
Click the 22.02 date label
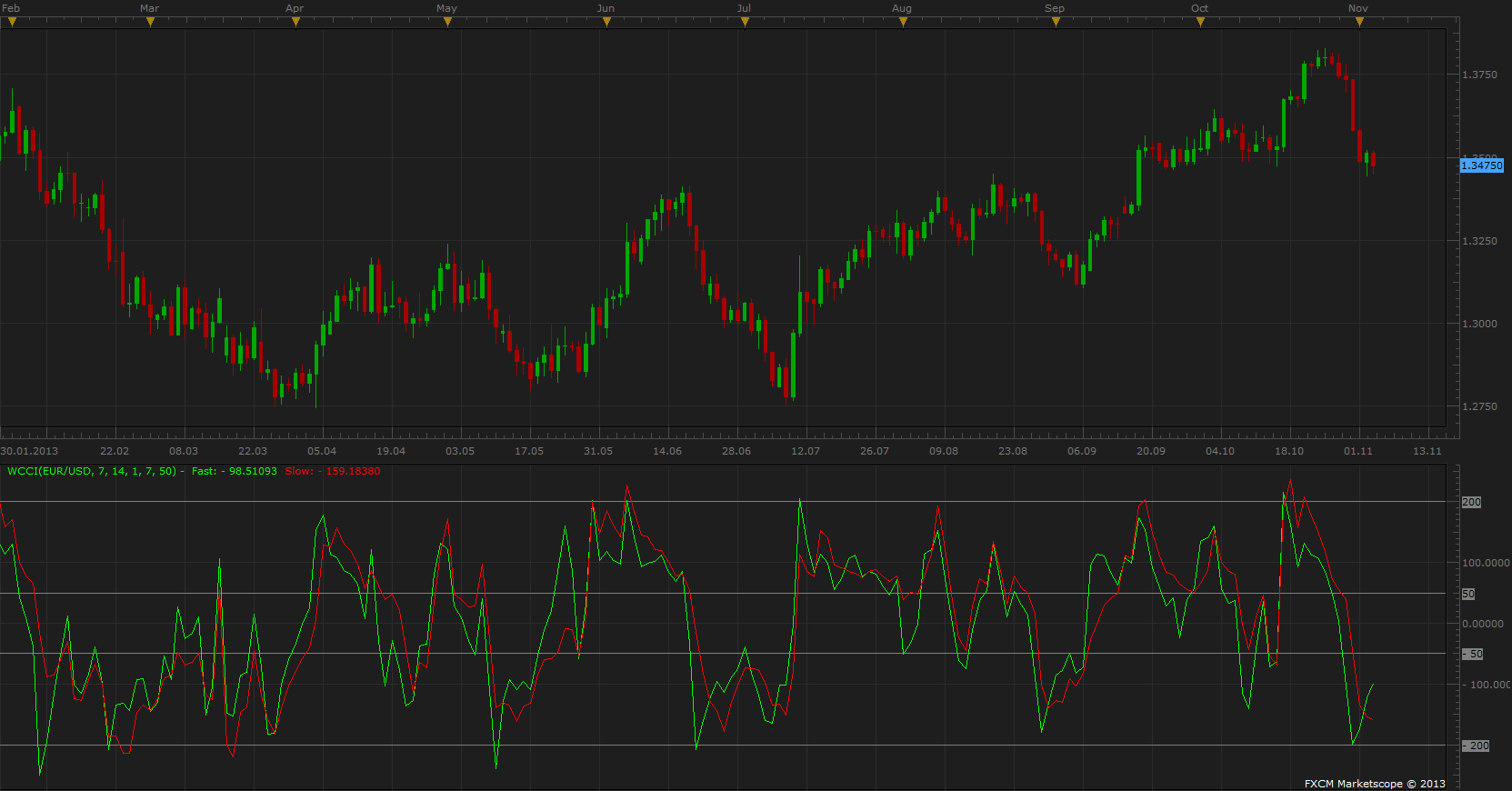tap(115, 451)
